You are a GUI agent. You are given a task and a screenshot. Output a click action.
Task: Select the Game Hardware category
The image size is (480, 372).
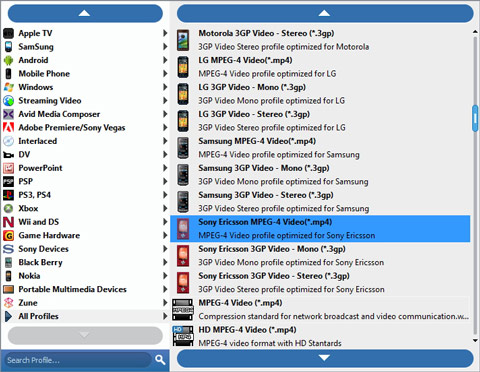coord(85,236)
